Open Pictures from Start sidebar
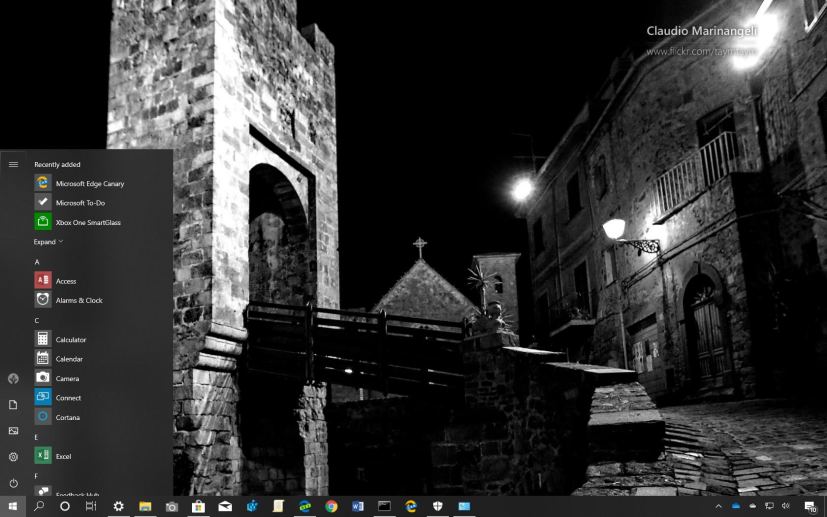Viewport: 827px width, 517px height. (x=13, y=430)
